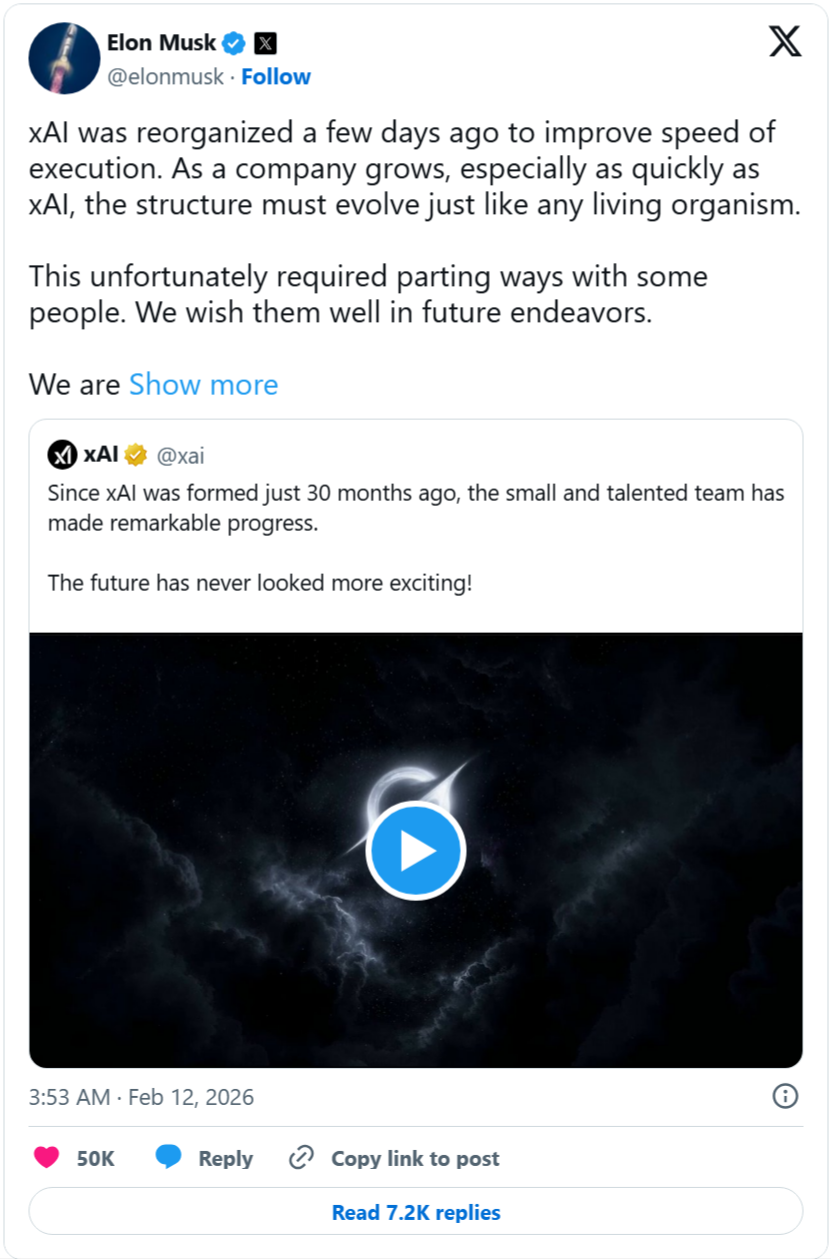The width and height of the screenshot is (831, 1259).
Task: Open the Read 7.2K replies button
Action: point(416,1213)
